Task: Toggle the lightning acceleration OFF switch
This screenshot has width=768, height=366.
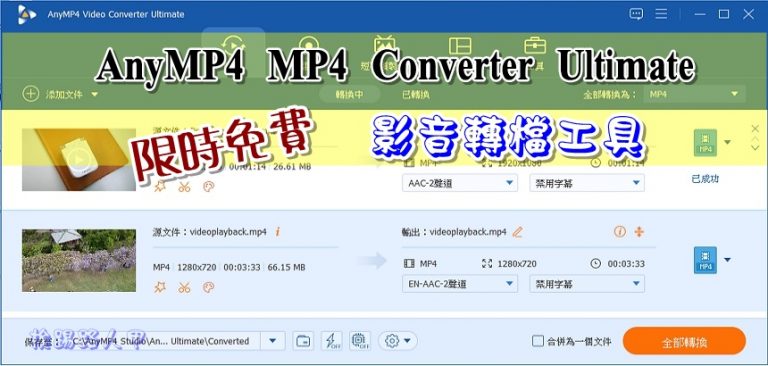Action: (x=332, y=341)
